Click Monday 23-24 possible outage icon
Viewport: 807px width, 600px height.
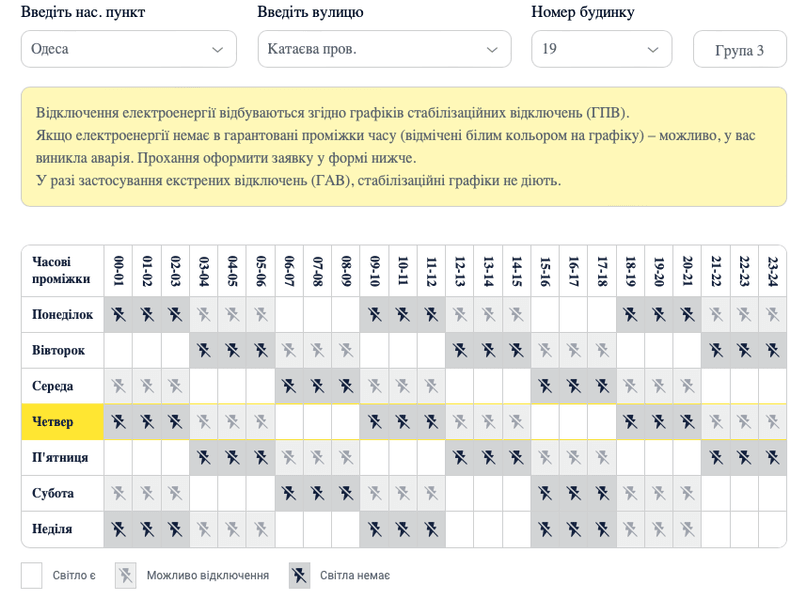[773, 315]
